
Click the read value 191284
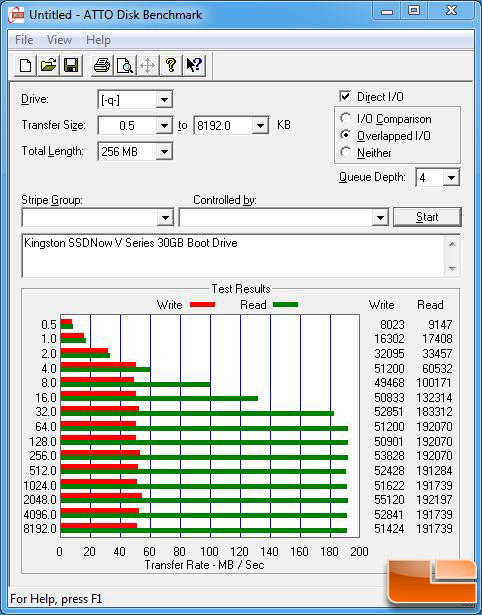tap(434, 470)
